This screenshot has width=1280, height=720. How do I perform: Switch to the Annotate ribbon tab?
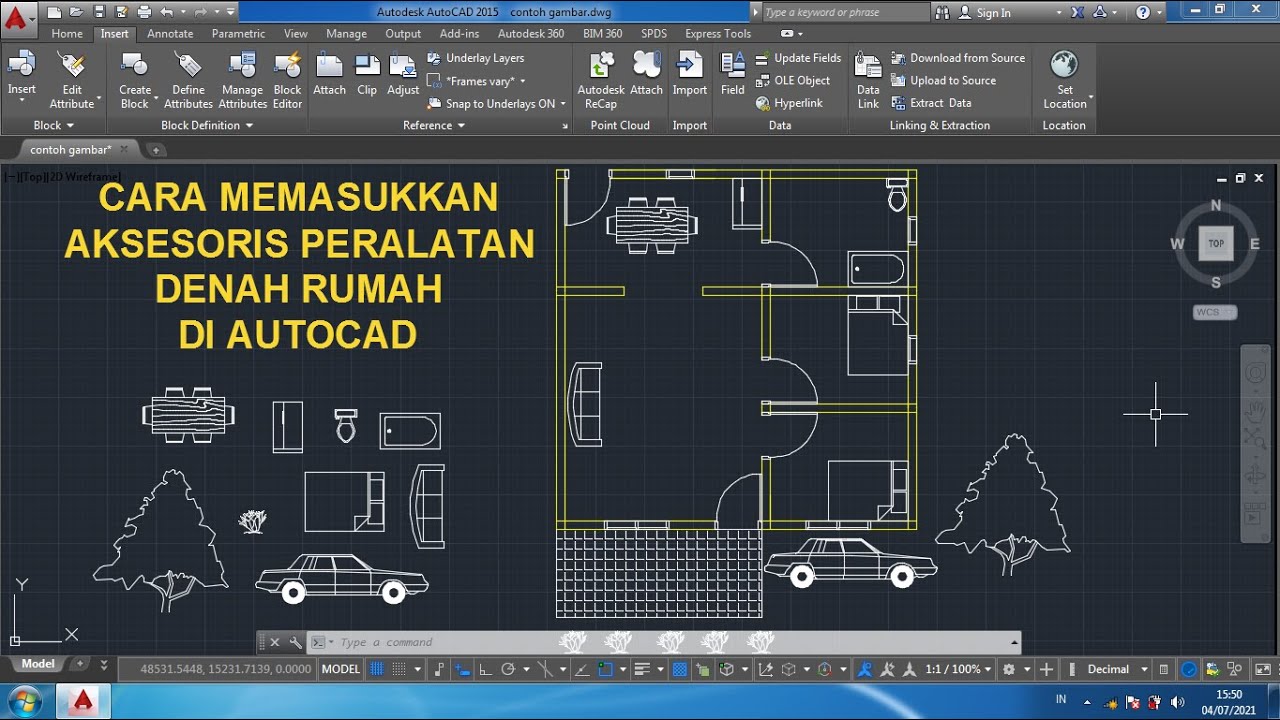coord(170,33)
